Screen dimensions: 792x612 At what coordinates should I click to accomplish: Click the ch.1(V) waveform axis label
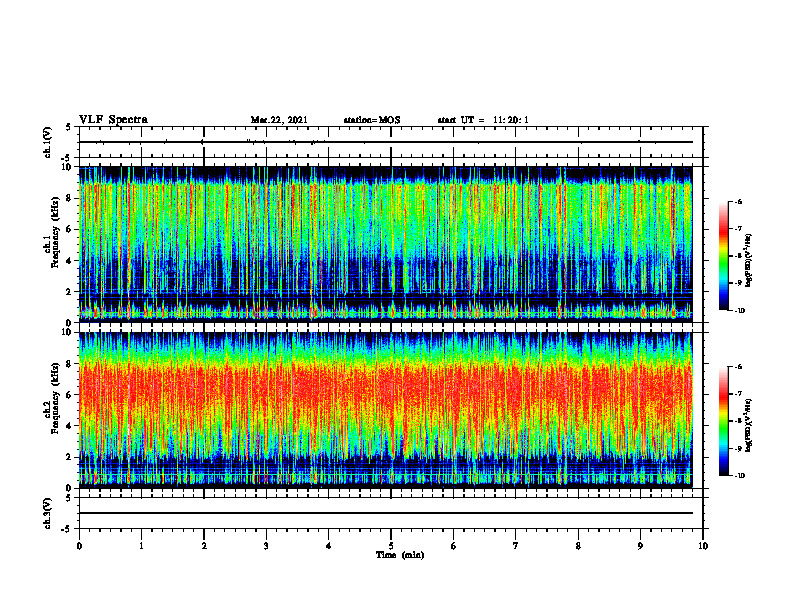48,142
